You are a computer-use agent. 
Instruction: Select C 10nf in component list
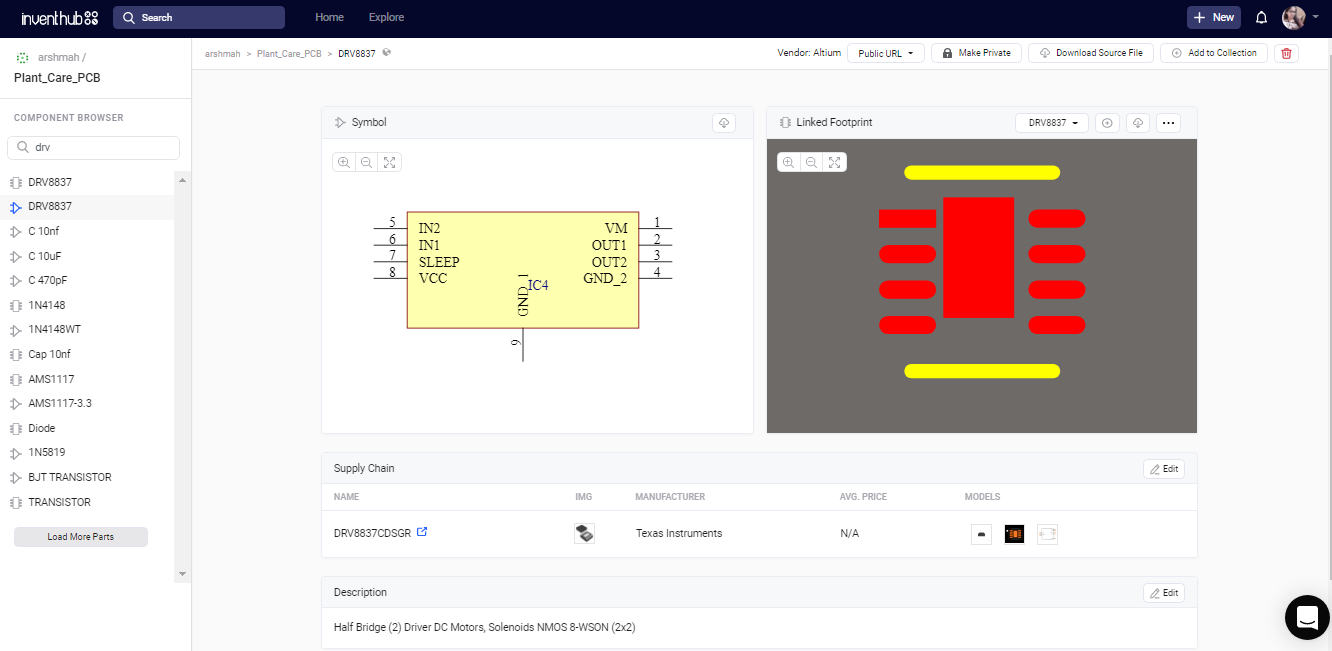pos(87,231)
